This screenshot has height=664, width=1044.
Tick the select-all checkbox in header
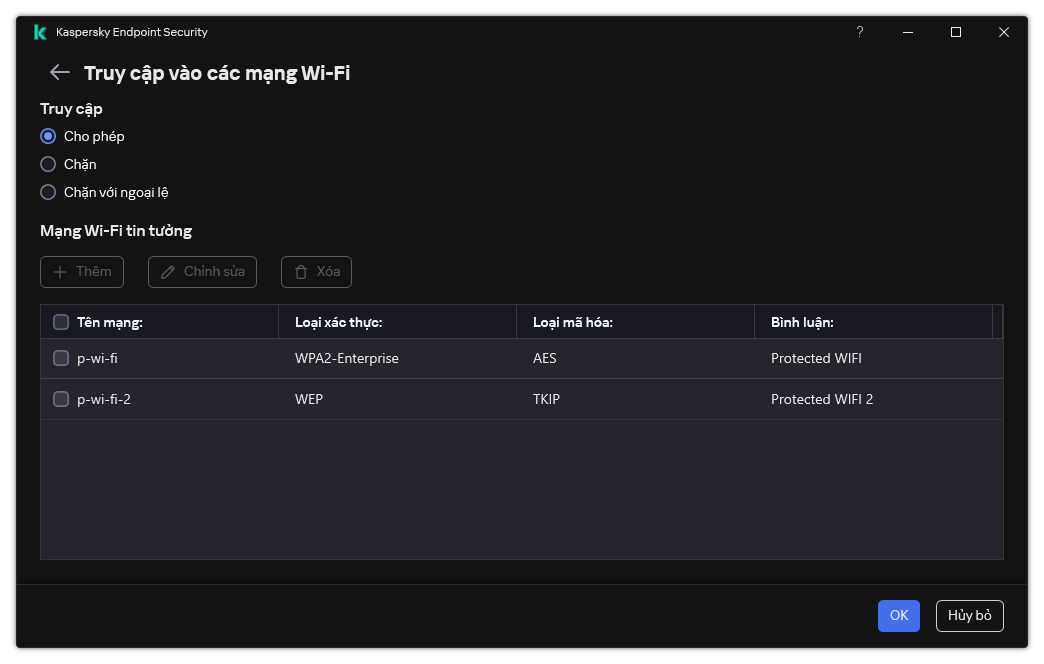coord(61,322)
